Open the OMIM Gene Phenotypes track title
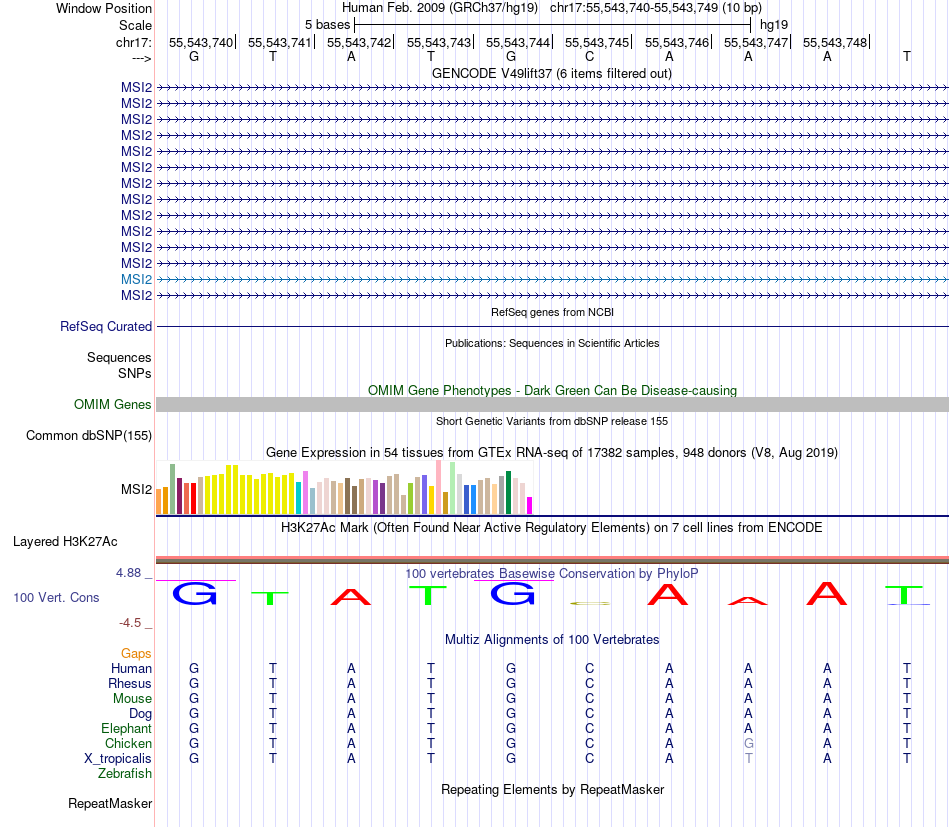 coord(552,390)
